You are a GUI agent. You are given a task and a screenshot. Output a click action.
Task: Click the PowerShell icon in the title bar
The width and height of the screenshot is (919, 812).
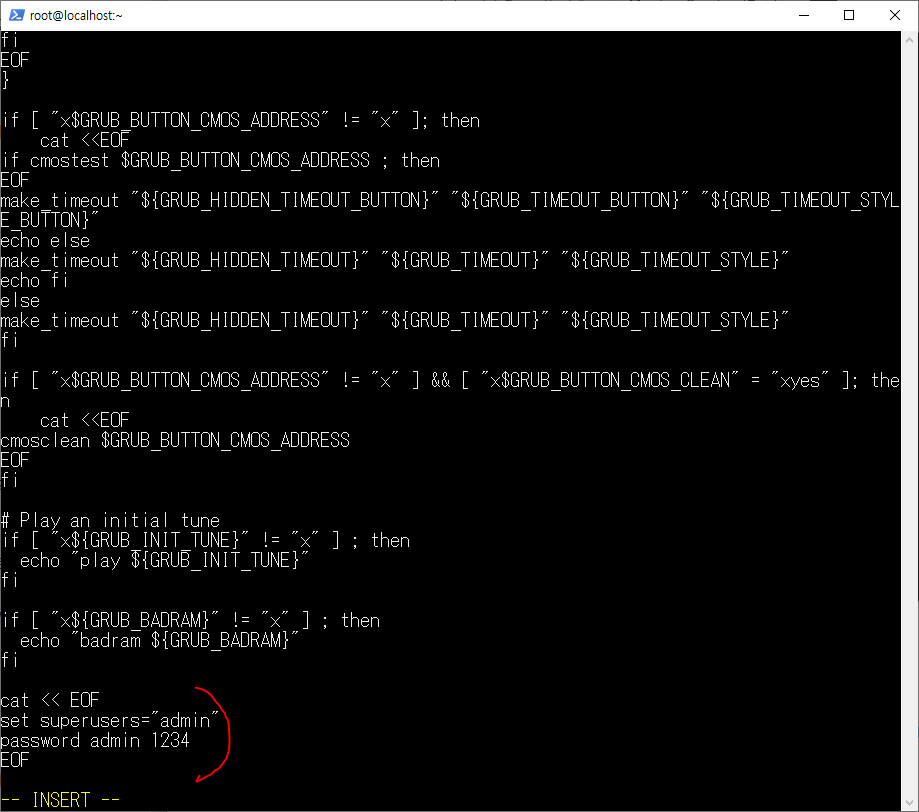point(16,15)
